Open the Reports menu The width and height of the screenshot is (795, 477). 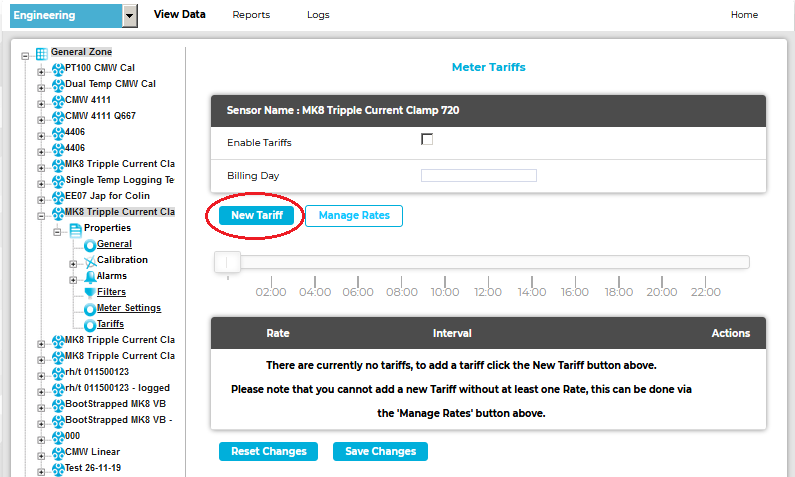[251, 15]
